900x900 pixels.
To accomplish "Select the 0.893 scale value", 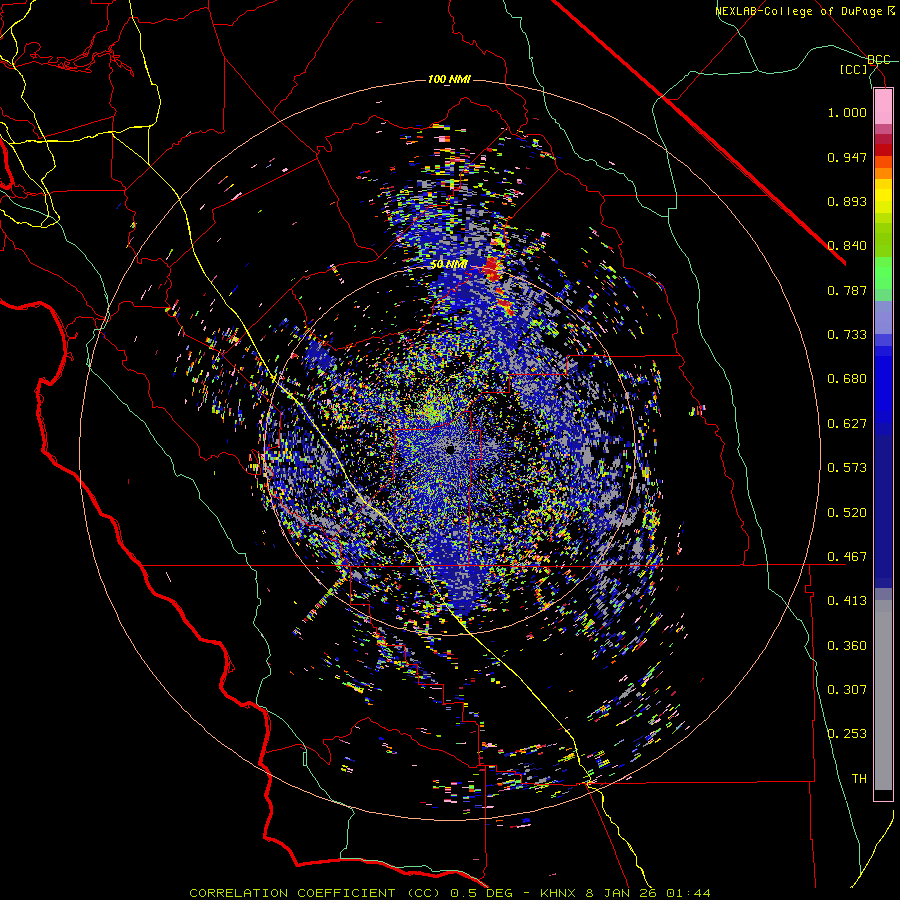I will [x=847, y=201].
